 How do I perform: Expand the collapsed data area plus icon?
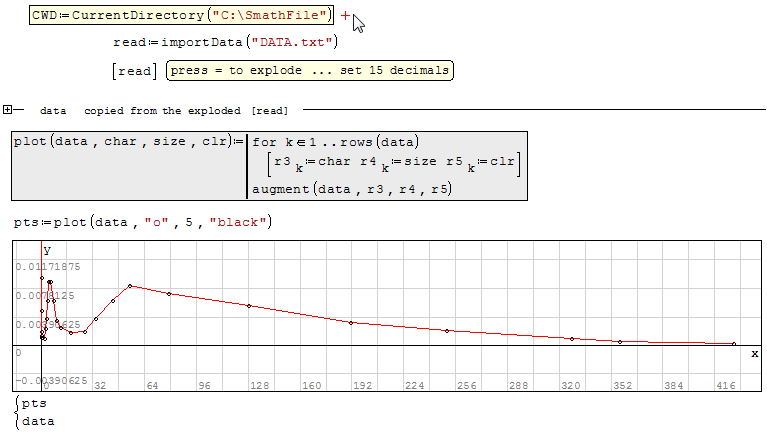[x=7, y=109]
